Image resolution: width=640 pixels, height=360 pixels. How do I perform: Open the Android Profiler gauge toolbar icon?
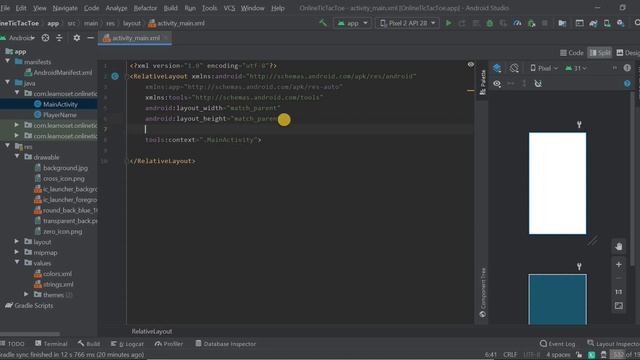coord(517,23)
